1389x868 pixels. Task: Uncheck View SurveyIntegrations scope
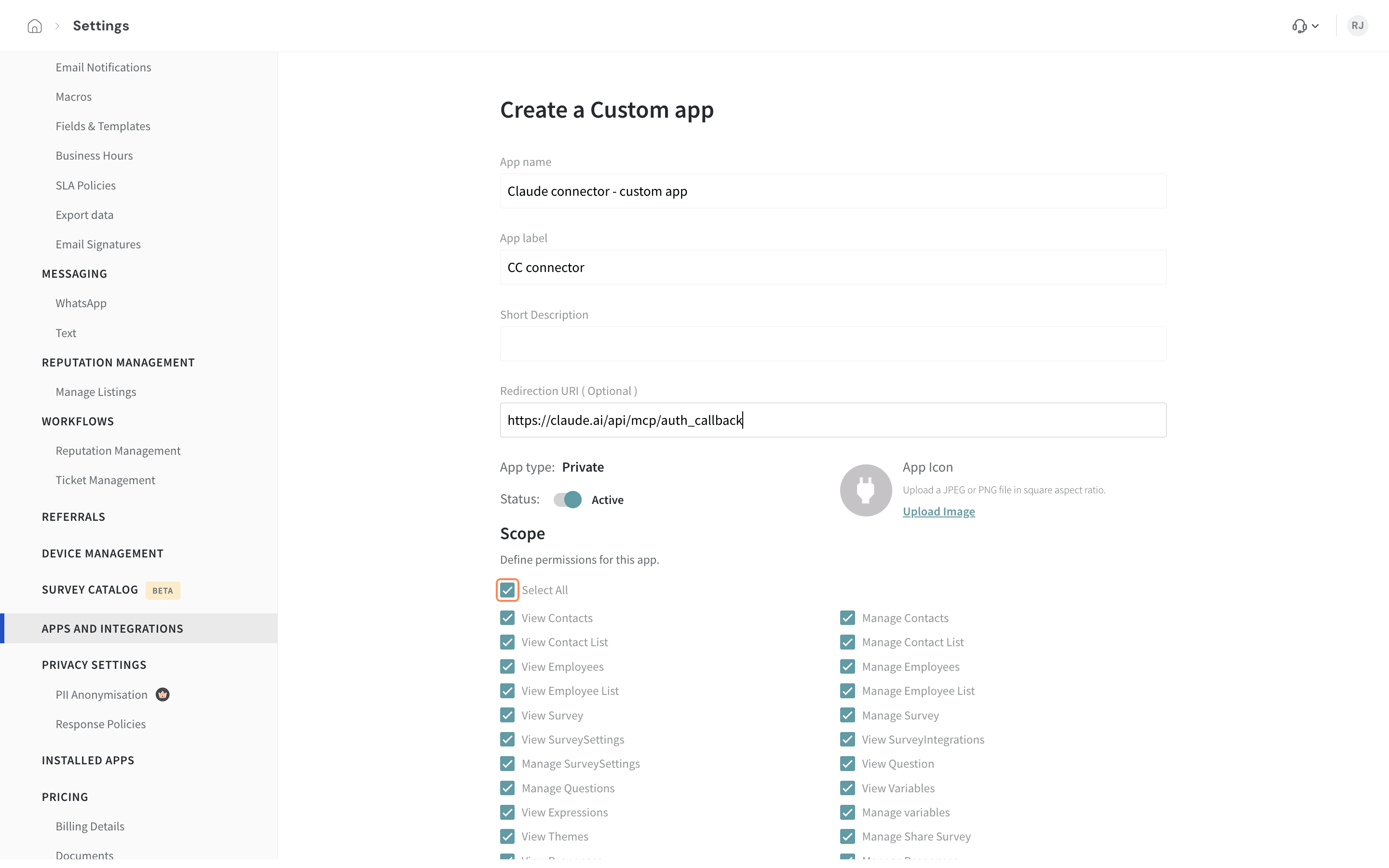coord(847,739)
